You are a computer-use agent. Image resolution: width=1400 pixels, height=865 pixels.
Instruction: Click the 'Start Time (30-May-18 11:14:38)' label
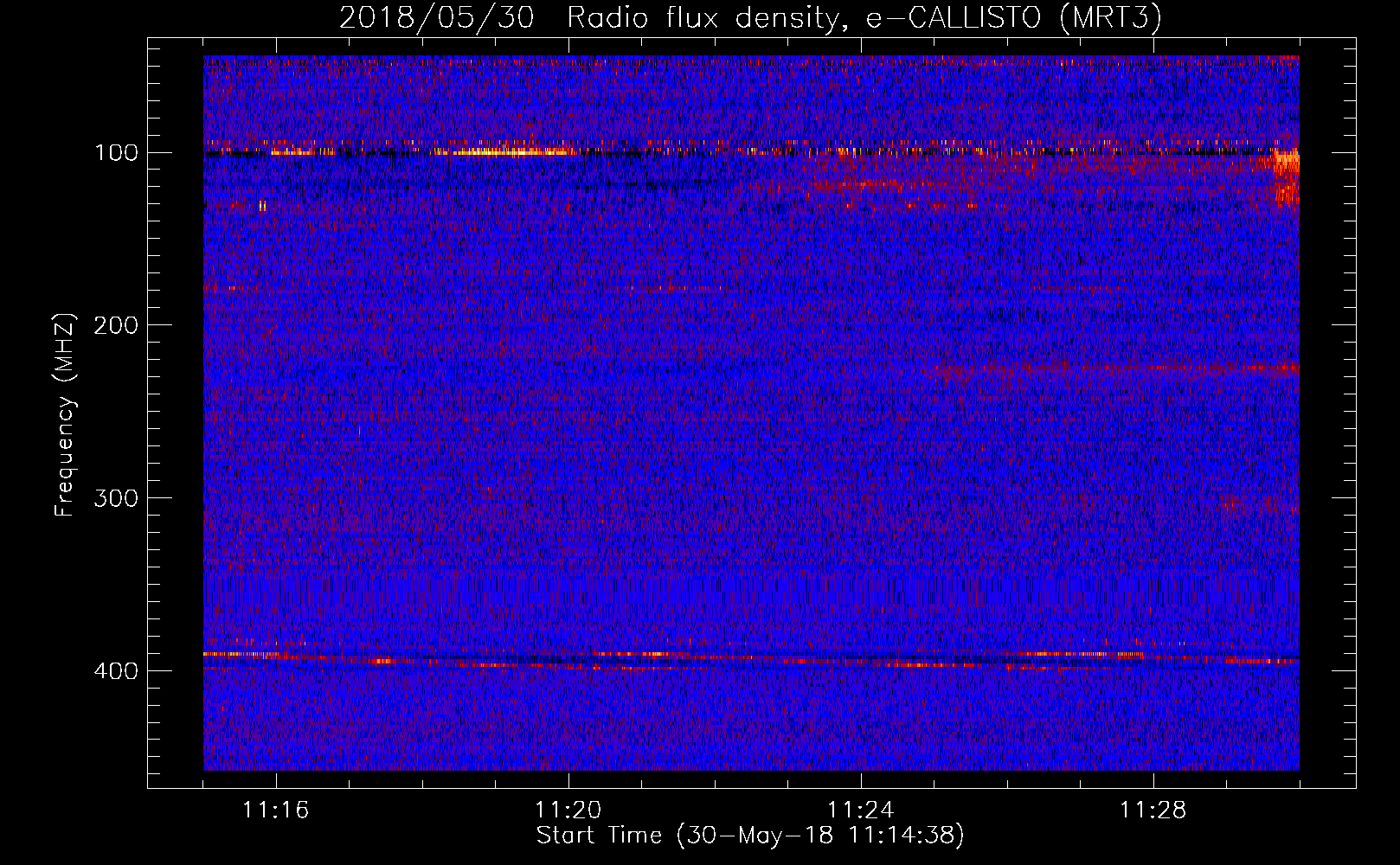[749, 836]
